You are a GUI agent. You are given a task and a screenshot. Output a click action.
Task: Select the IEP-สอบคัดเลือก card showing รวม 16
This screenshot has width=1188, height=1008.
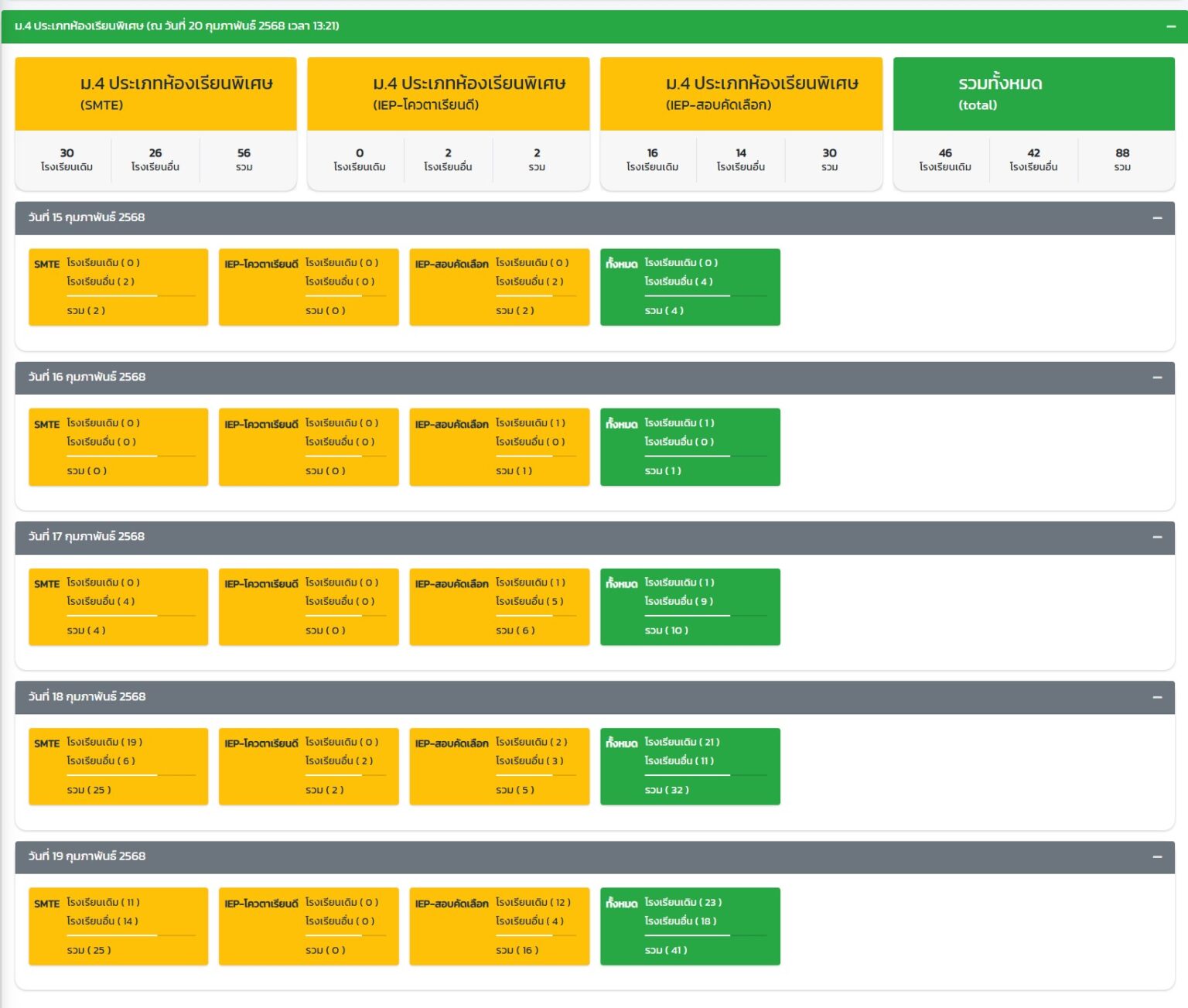pyautogui.click(x=499, y=926)
